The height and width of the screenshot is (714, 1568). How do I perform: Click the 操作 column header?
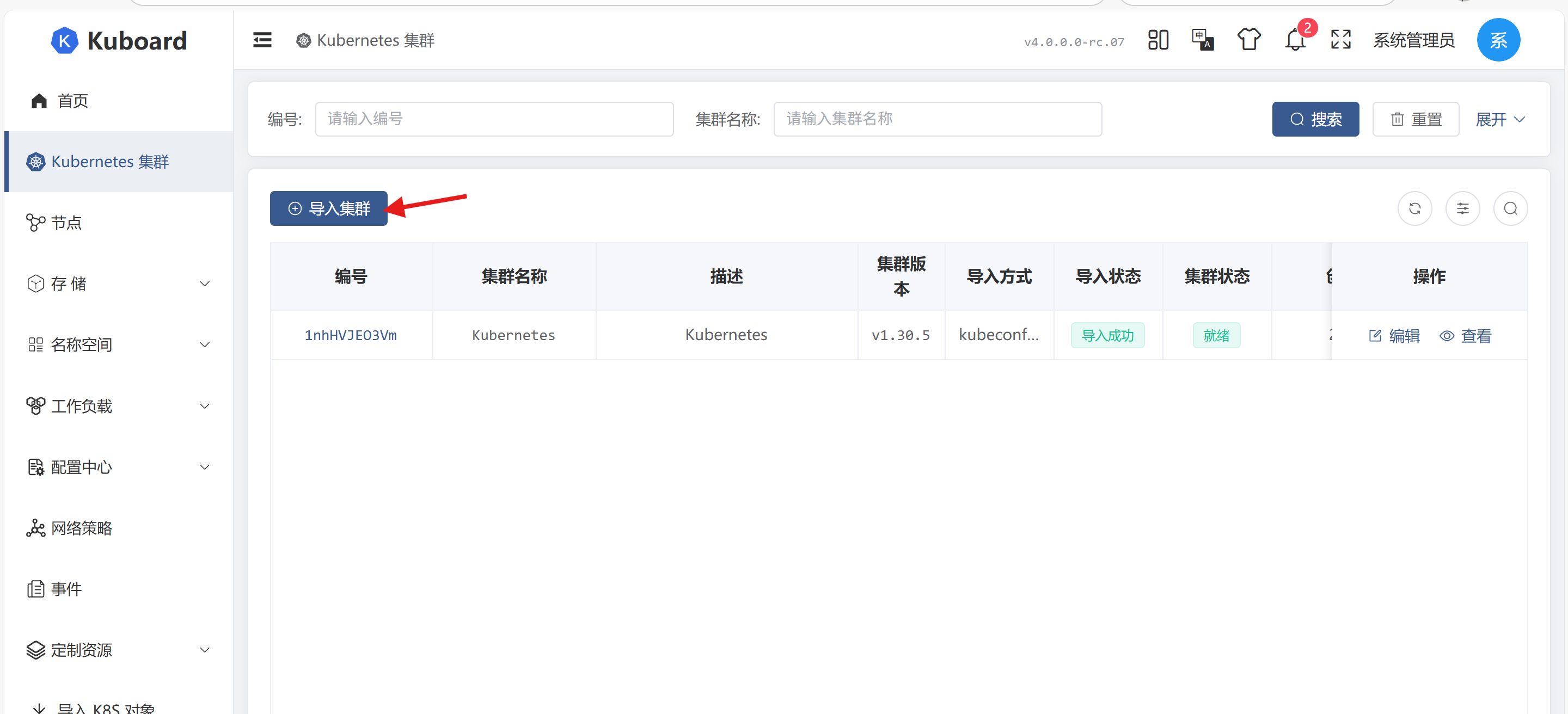1429,276
